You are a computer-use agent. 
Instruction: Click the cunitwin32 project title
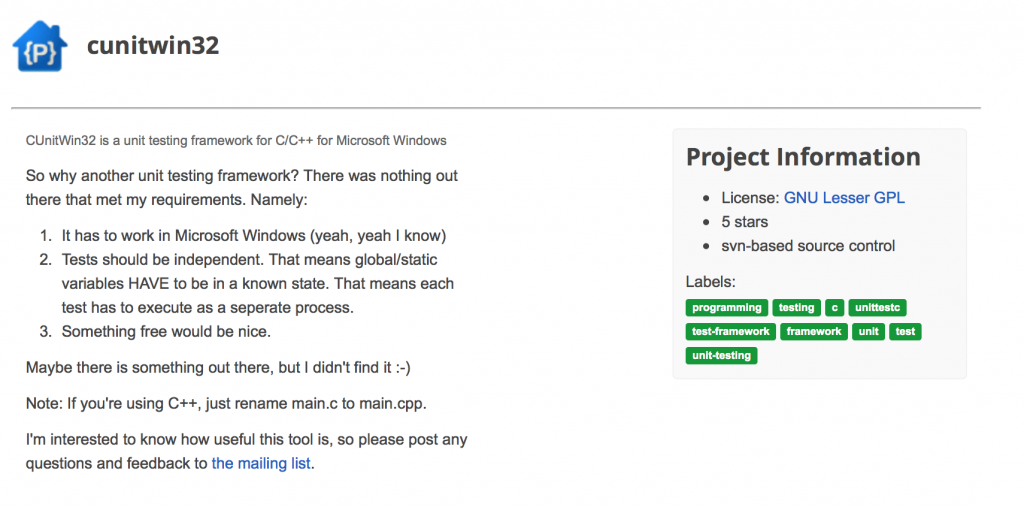tap(153, 46)
